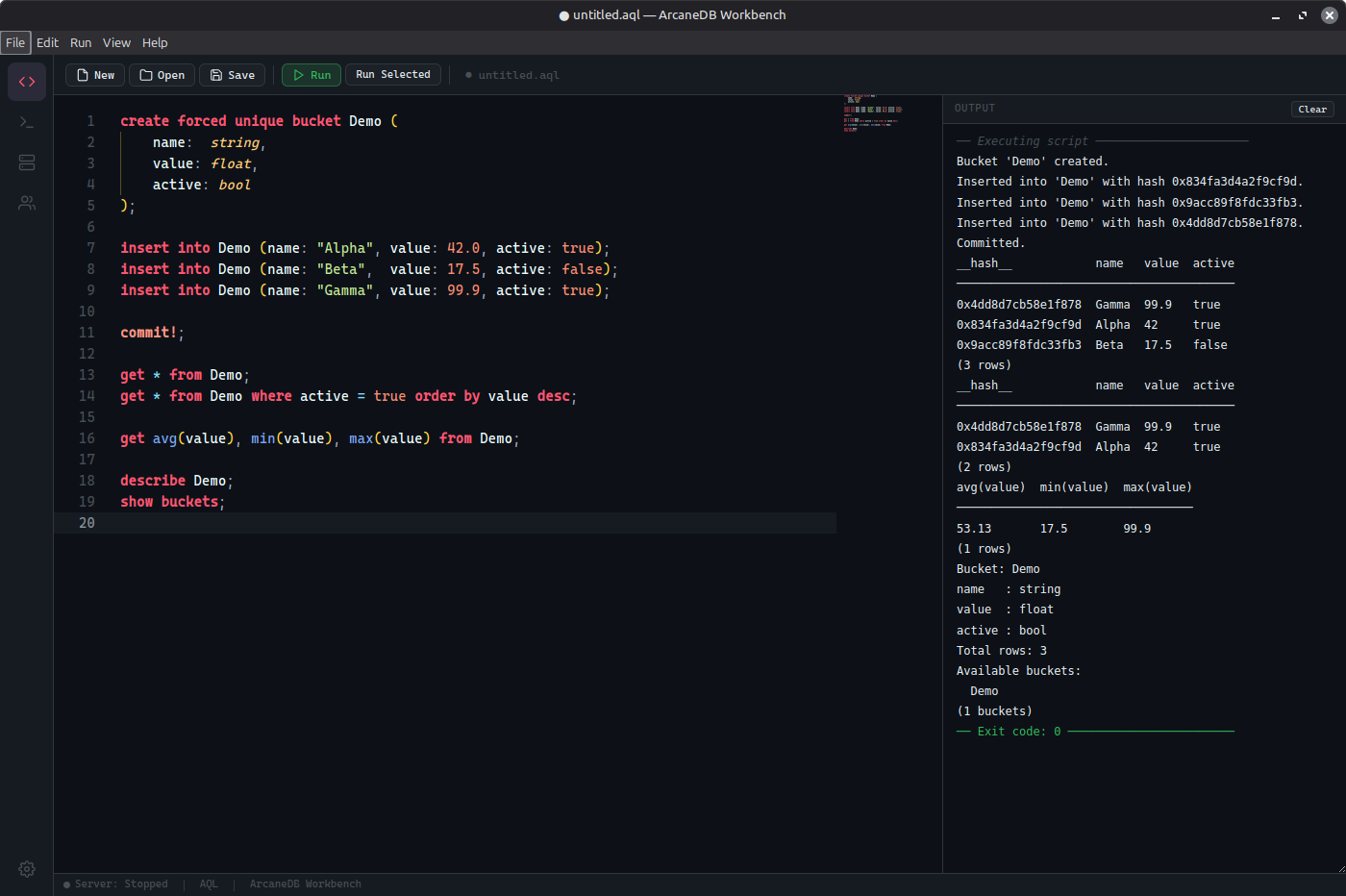Open the buckets panel via sidebar icon
This screenshot has height=896, width=1346.
tap(26, 162)
